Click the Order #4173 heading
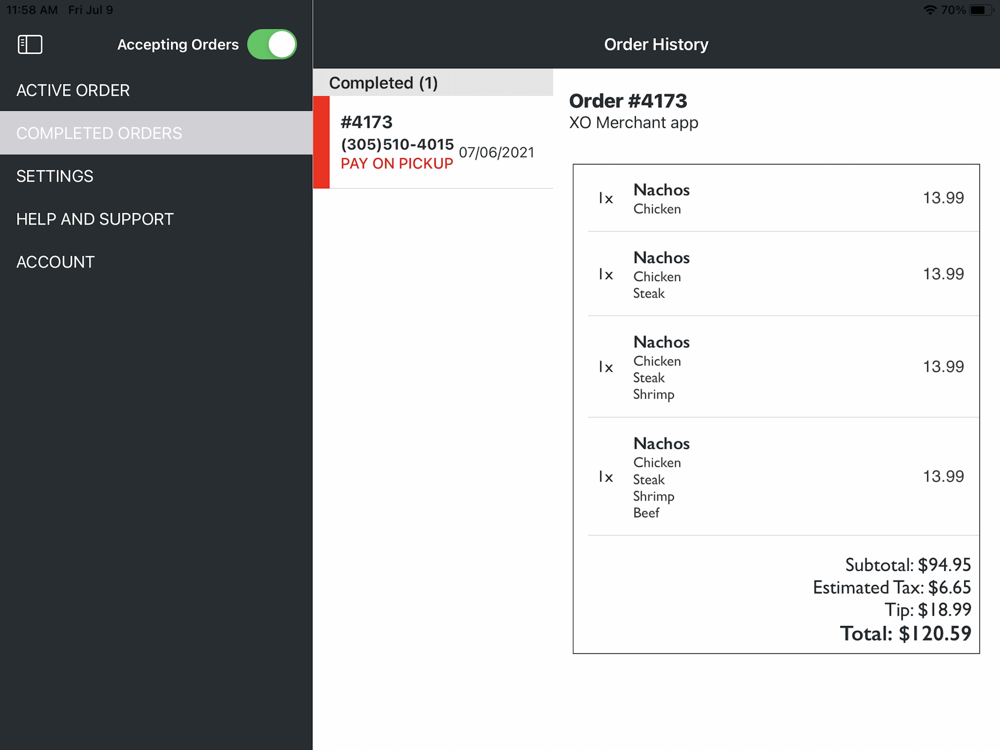Viewport: 1000px width, 750px height. tap(628, 101)
